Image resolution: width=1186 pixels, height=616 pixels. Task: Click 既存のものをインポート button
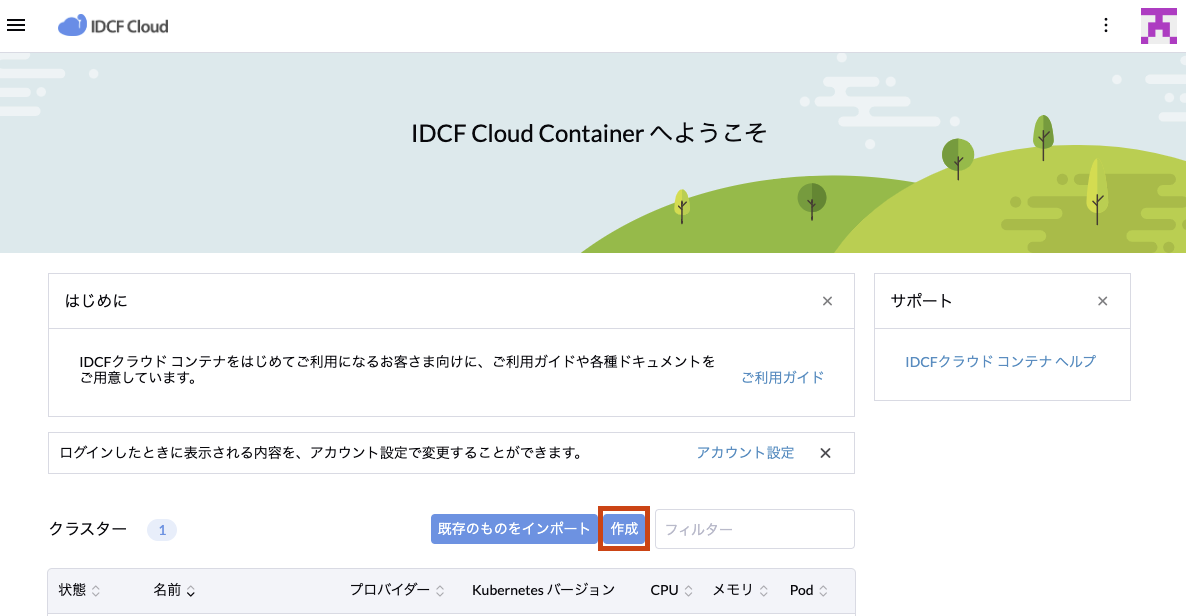514,529
